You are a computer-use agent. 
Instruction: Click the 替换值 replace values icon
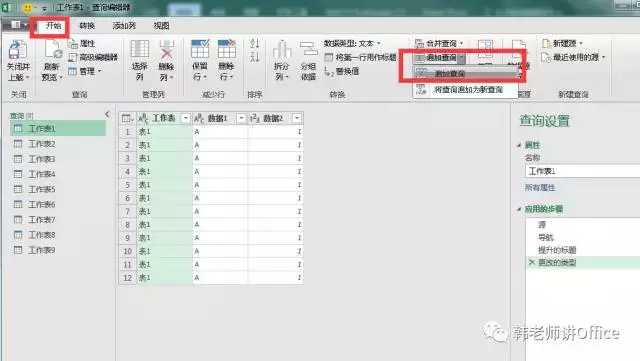click(329, 71)
